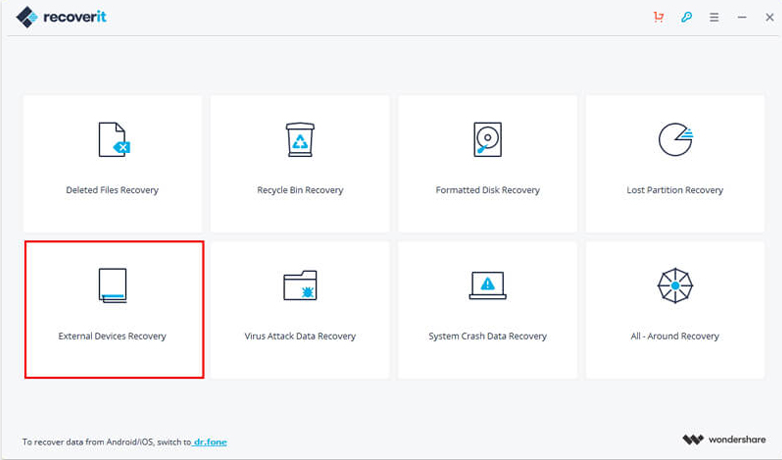Open the System Crash Data Recovery laptop icon

tap(487, 285)
